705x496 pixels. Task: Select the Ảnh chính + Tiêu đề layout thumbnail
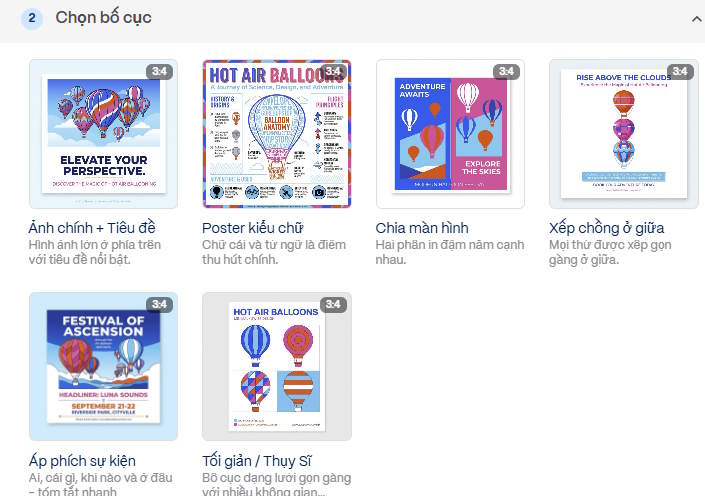pyautogui.click(x=103, y=134)
